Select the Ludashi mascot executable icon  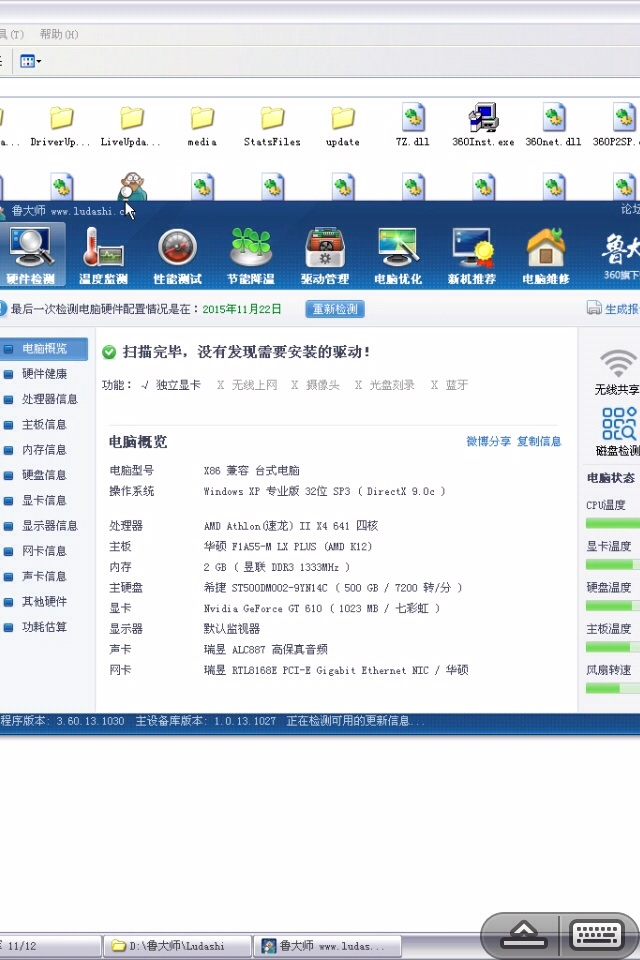pos(132,186)
